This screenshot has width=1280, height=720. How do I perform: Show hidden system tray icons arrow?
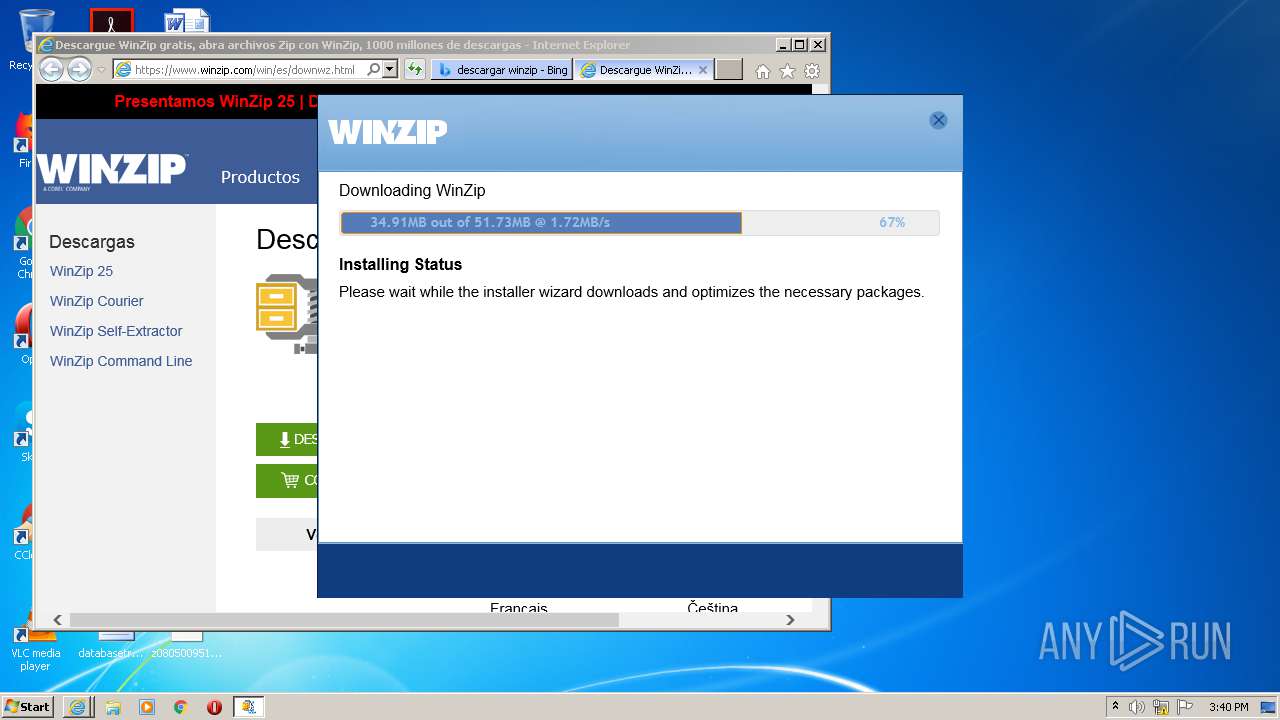click(x=1116, y=707)
